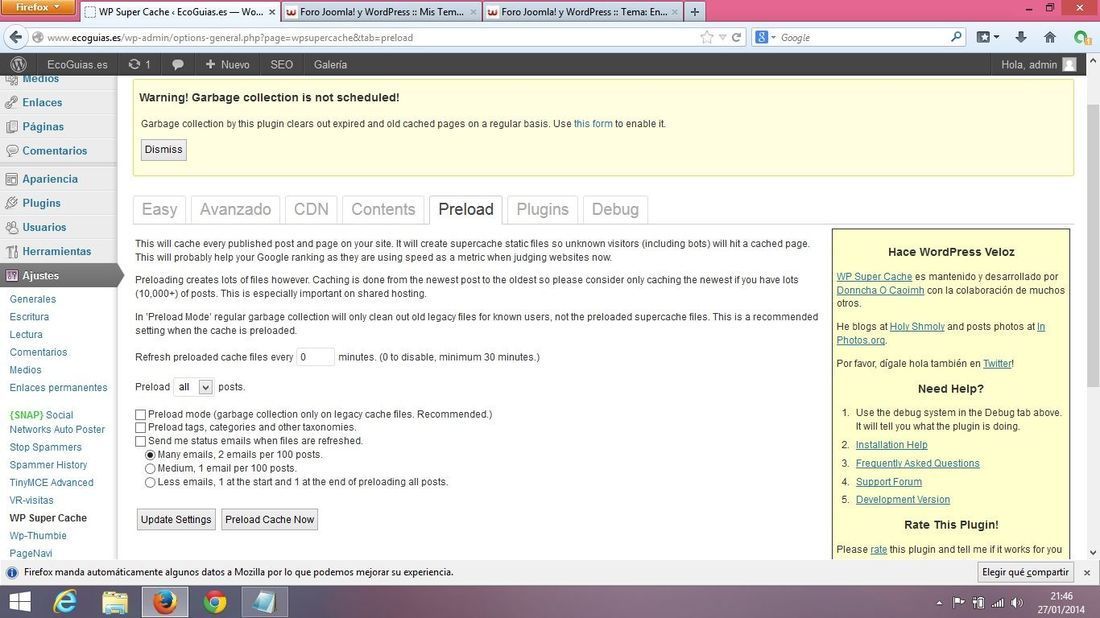Open Páginas in the sidebar
Image resolution: width=1100 pixels, height=618 pixels.
[x=43, y=126]
